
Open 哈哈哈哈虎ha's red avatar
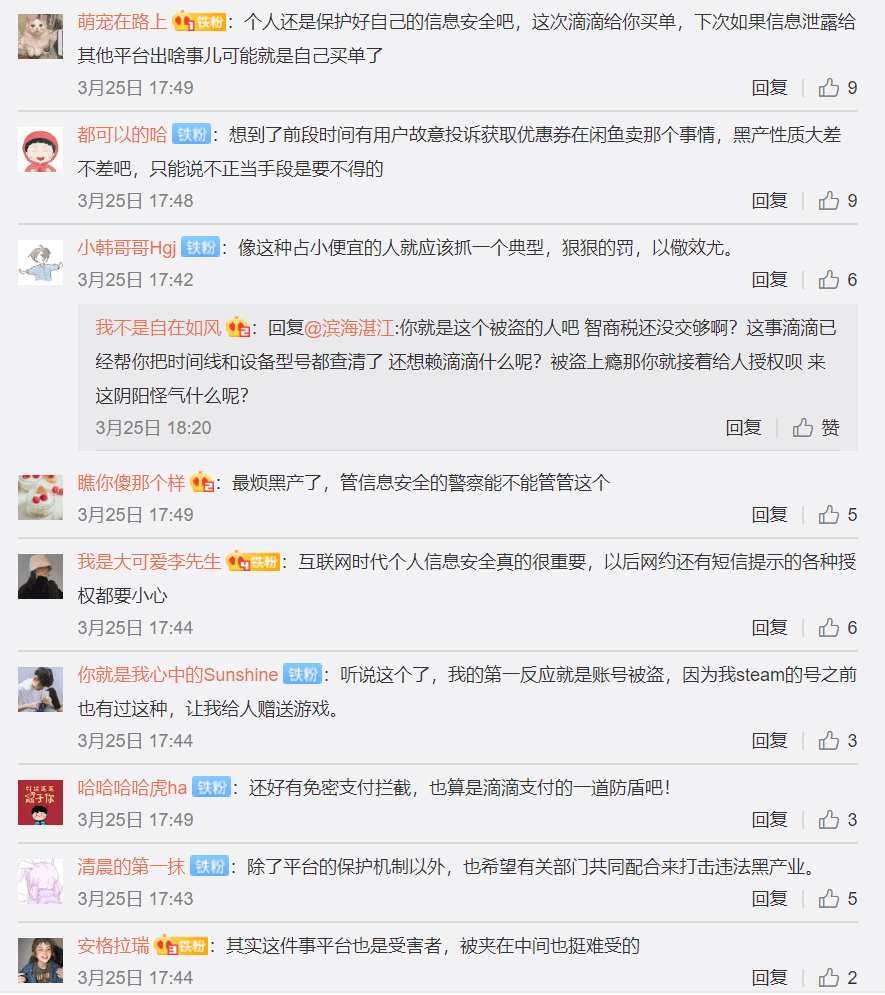point(40,802)
